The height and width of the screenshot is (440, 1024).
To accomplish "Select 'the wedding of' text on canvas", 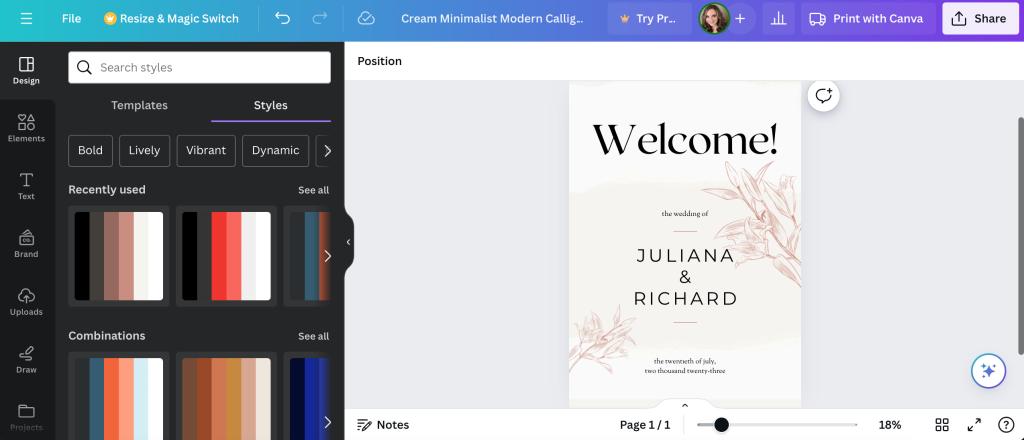I will click(685, 213).
